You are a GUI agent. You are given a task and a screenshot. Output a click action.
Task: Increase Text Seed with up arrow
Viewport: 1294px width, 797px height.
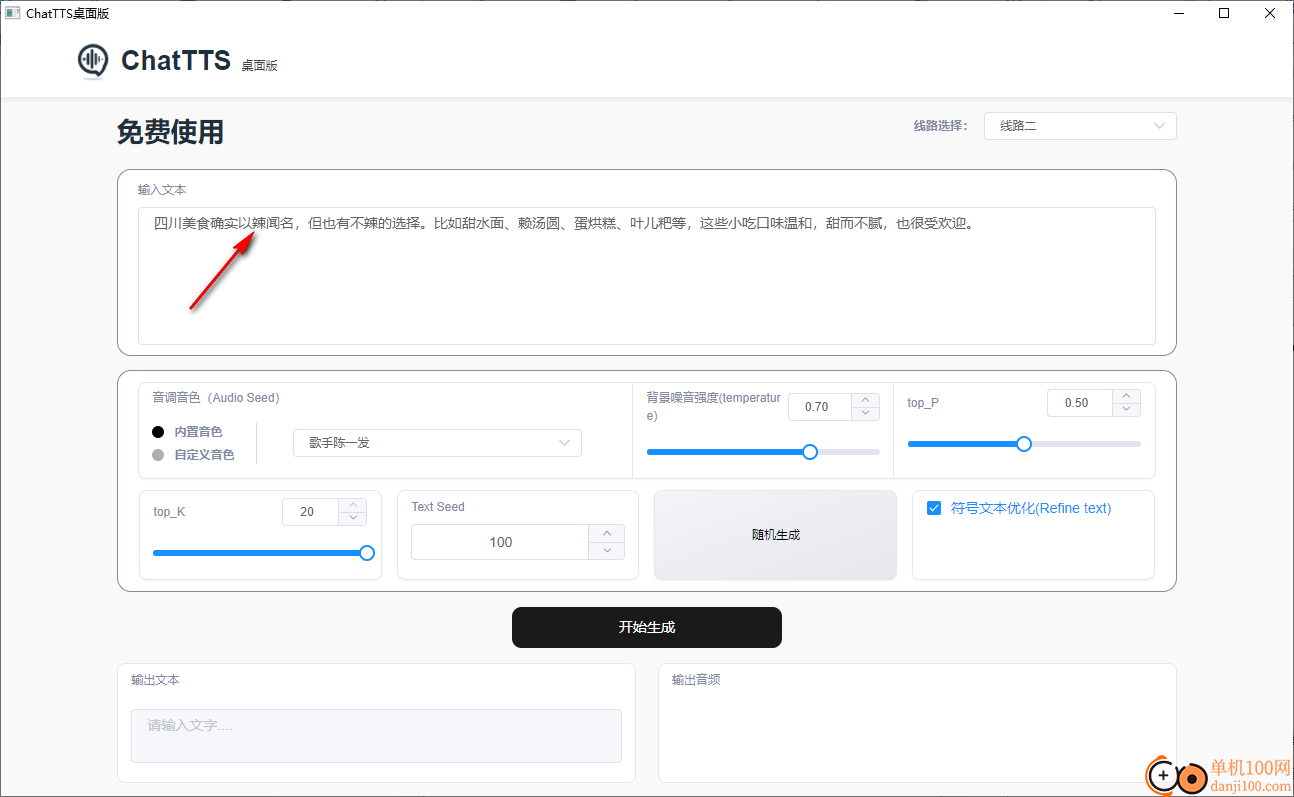[607, 533]
